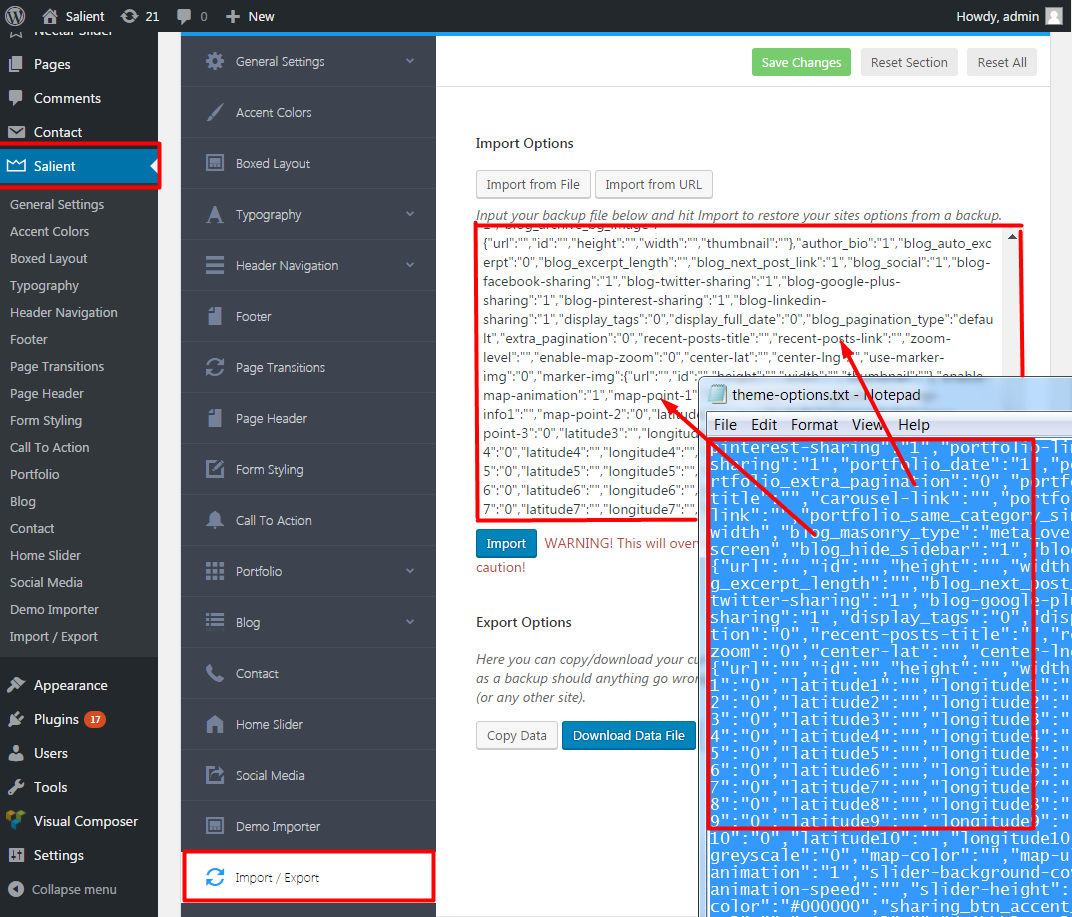Click the Import from File button

coord(533,185)
